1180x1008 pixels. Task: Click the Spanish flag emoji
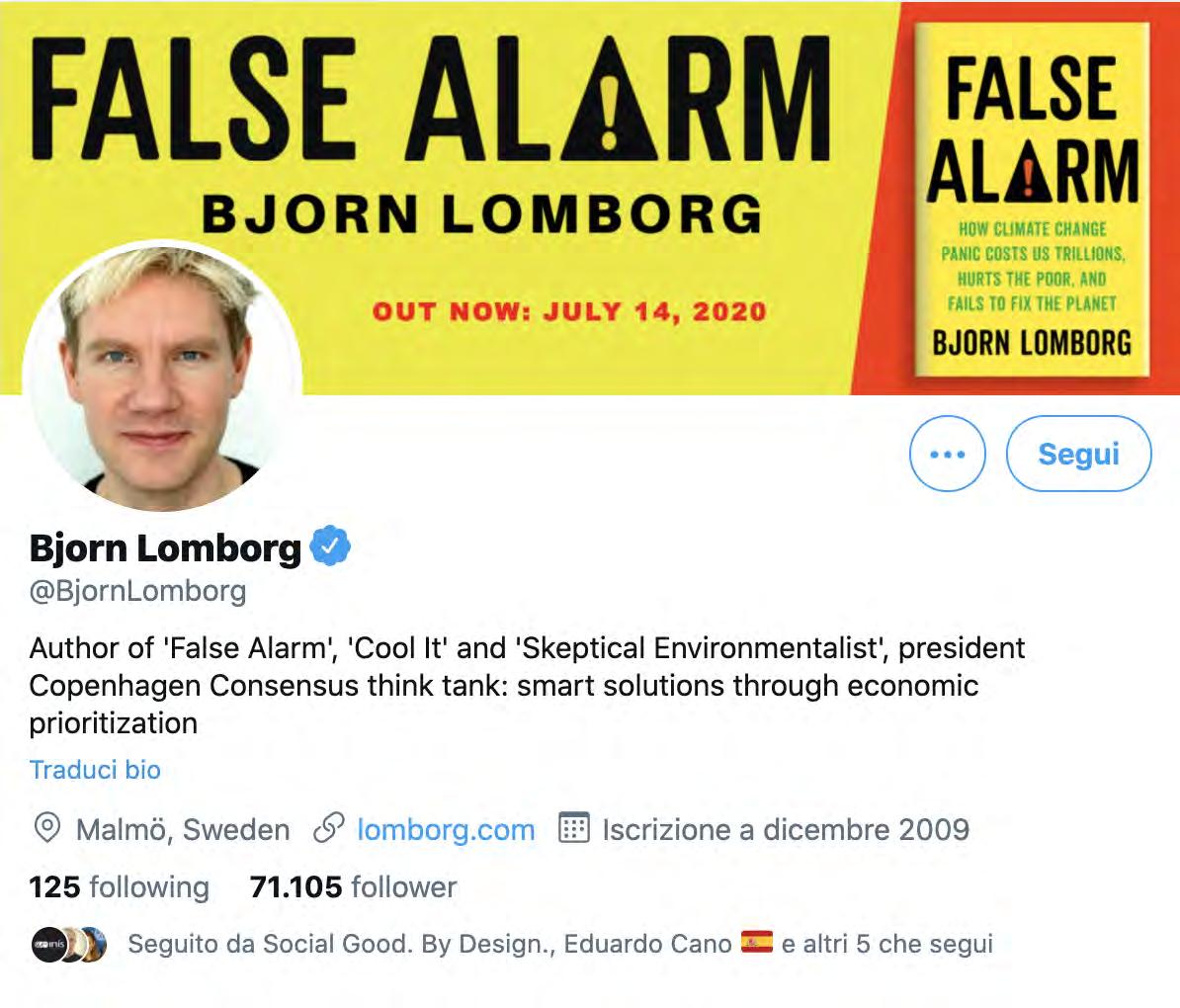(756, 942)
